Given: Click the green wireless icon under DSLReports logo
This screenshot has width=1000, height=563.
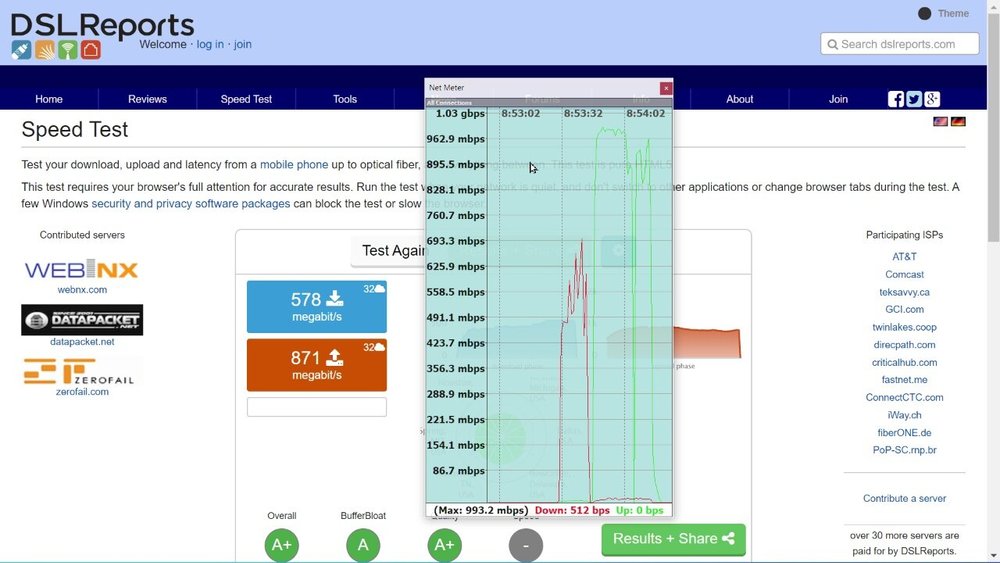Looking at the screenshot, I should [x=68, y=50].
